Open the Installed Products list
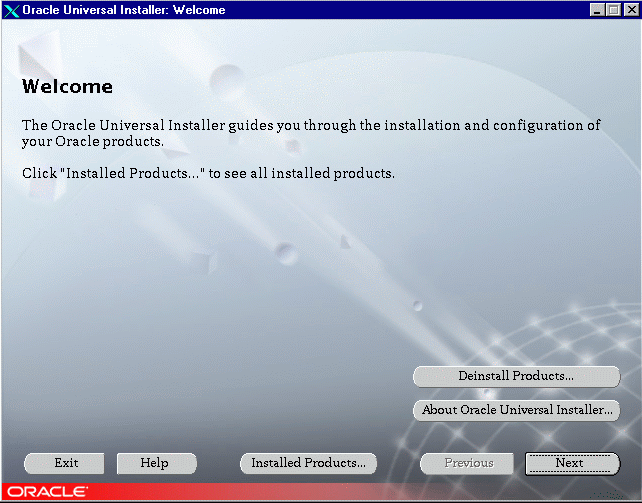 [x=308, y=463]
